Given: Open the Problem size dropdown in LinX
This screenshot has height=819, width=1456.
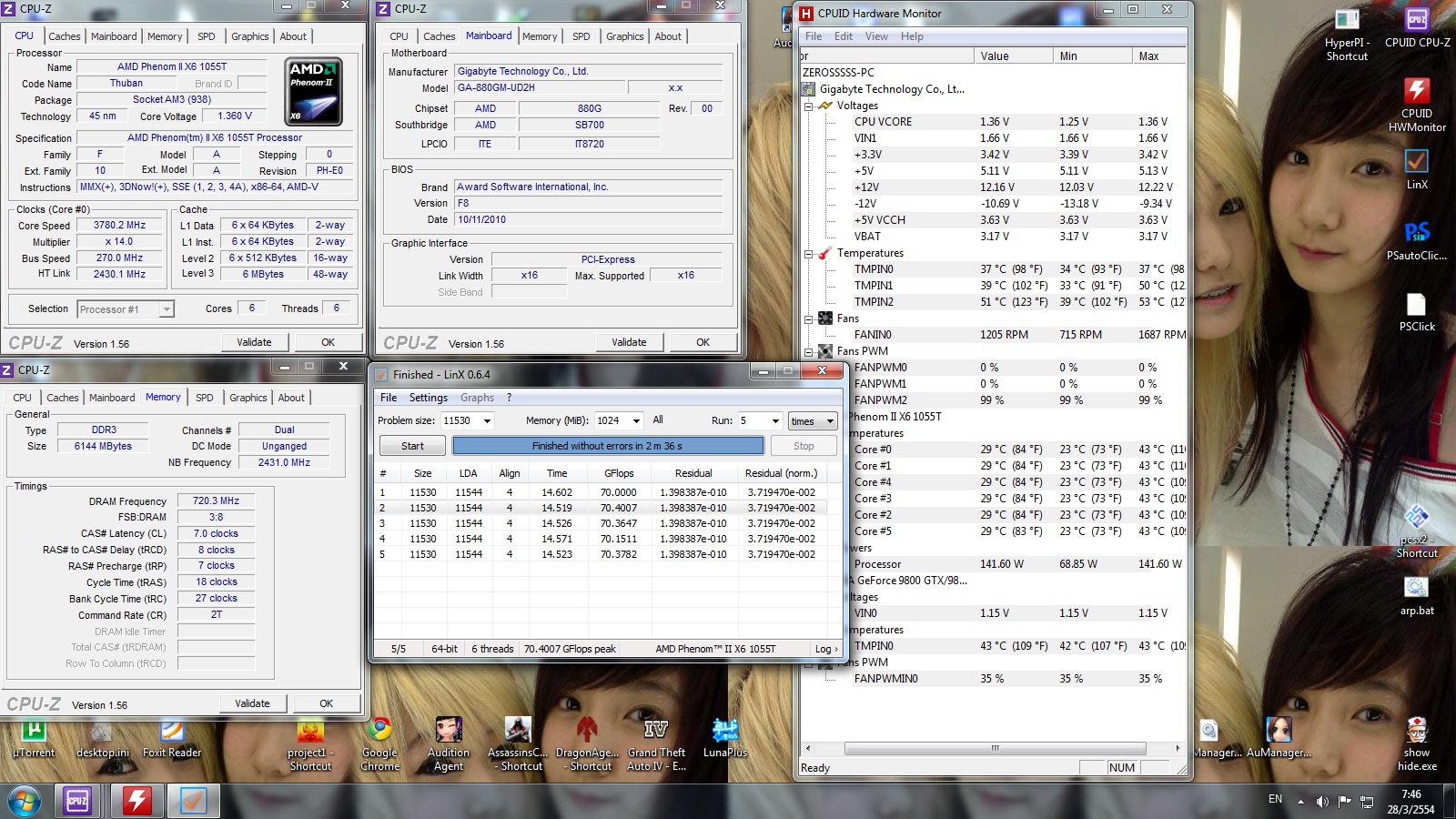Looking at the screenshot, I should click(x=487, y=421).
